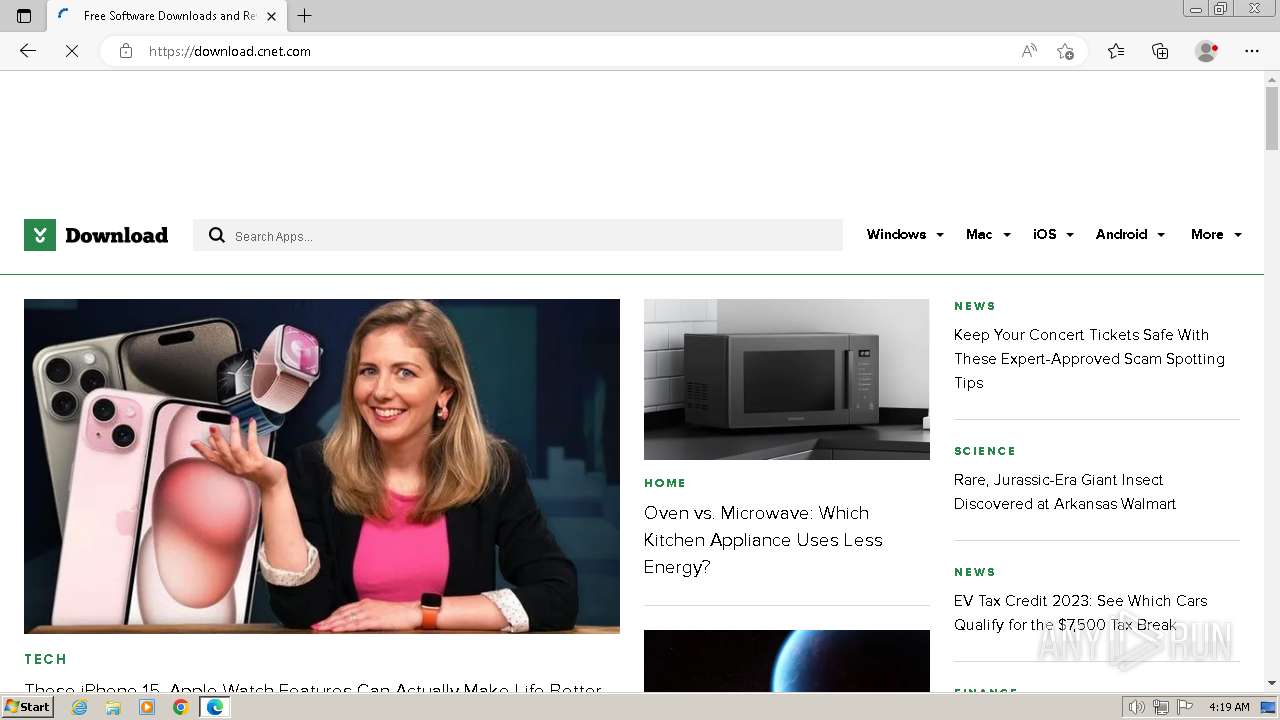Image resolution: width=1280 pixels, height=720 pixels.
Task: Activate Read Aloud in the address bar
Action: (x=1029, y=51)
